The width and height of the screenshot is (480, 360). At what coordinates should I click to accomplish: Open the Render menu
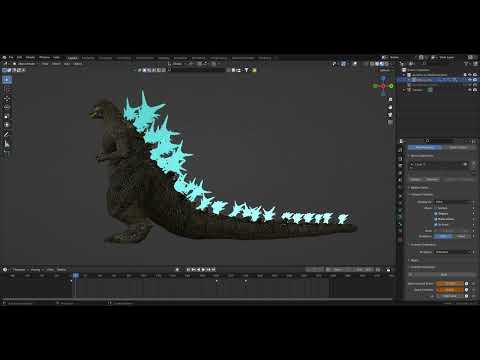click(x=30, y=57)
